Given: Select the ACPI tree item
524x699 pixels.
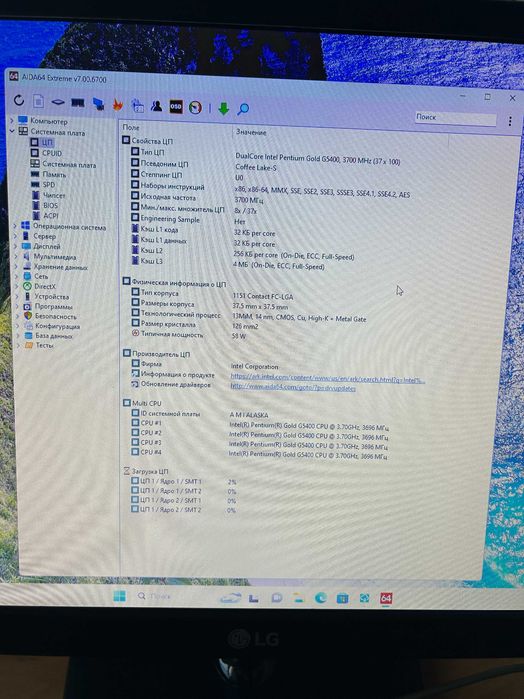Looking at the screenshot, I should point(45,216).
